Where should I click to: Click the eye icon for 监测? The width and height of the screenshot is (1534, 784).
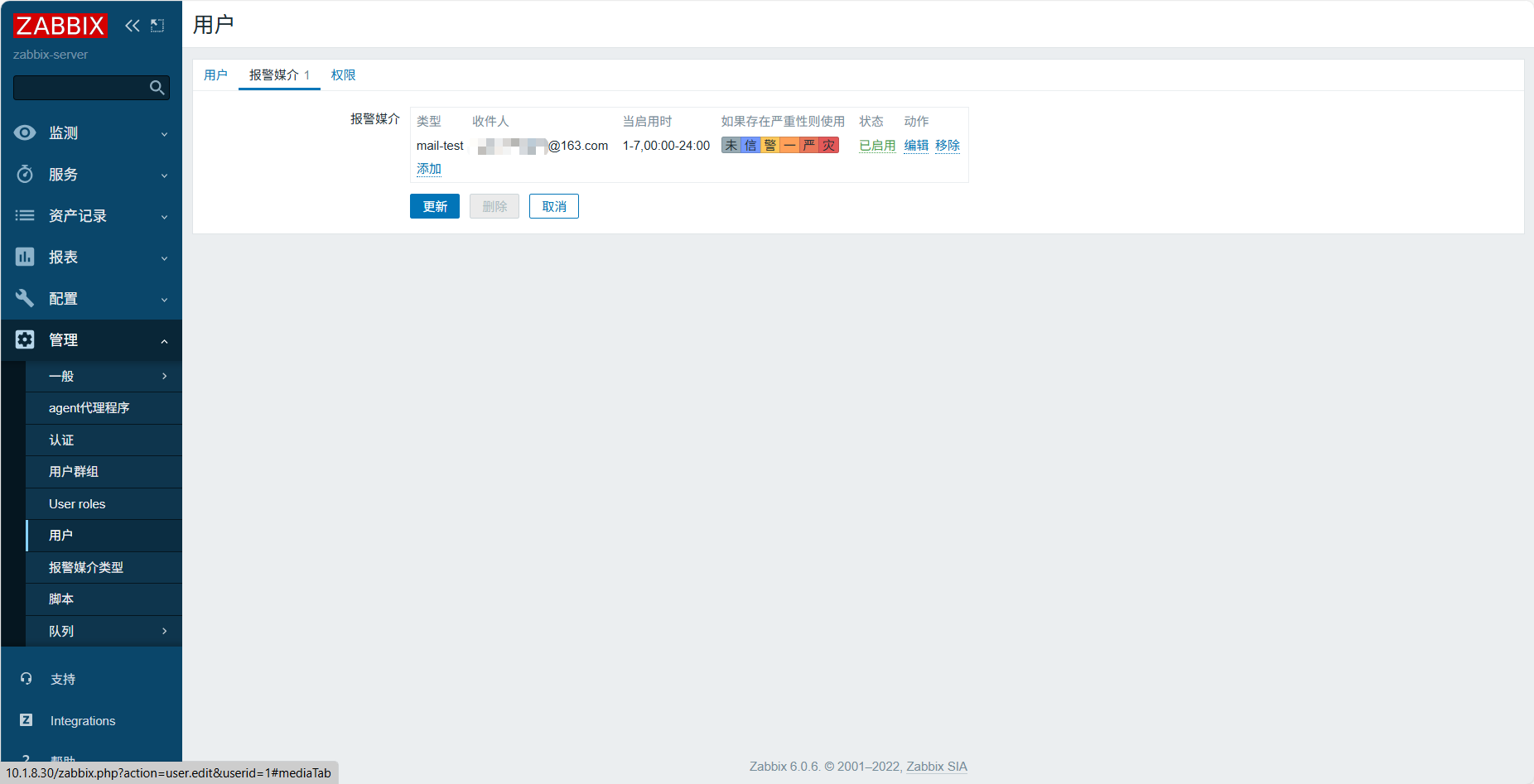click(x=25, y=132)
